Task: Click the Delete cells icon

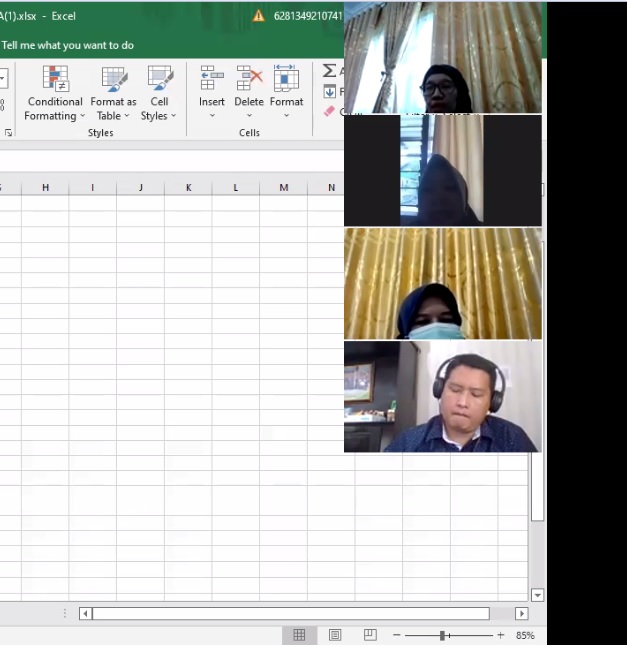Action: click(x=249, y=79)
